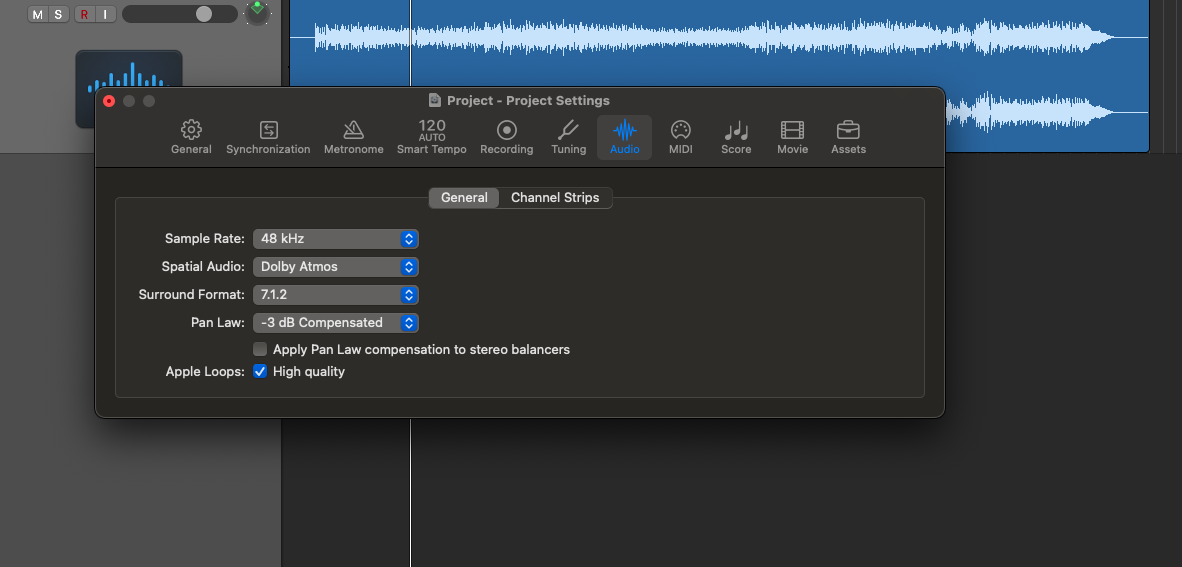Click the document icon in title bar
The height and width of the screenshot is (567, 1182).
click(x=435, y=100)
